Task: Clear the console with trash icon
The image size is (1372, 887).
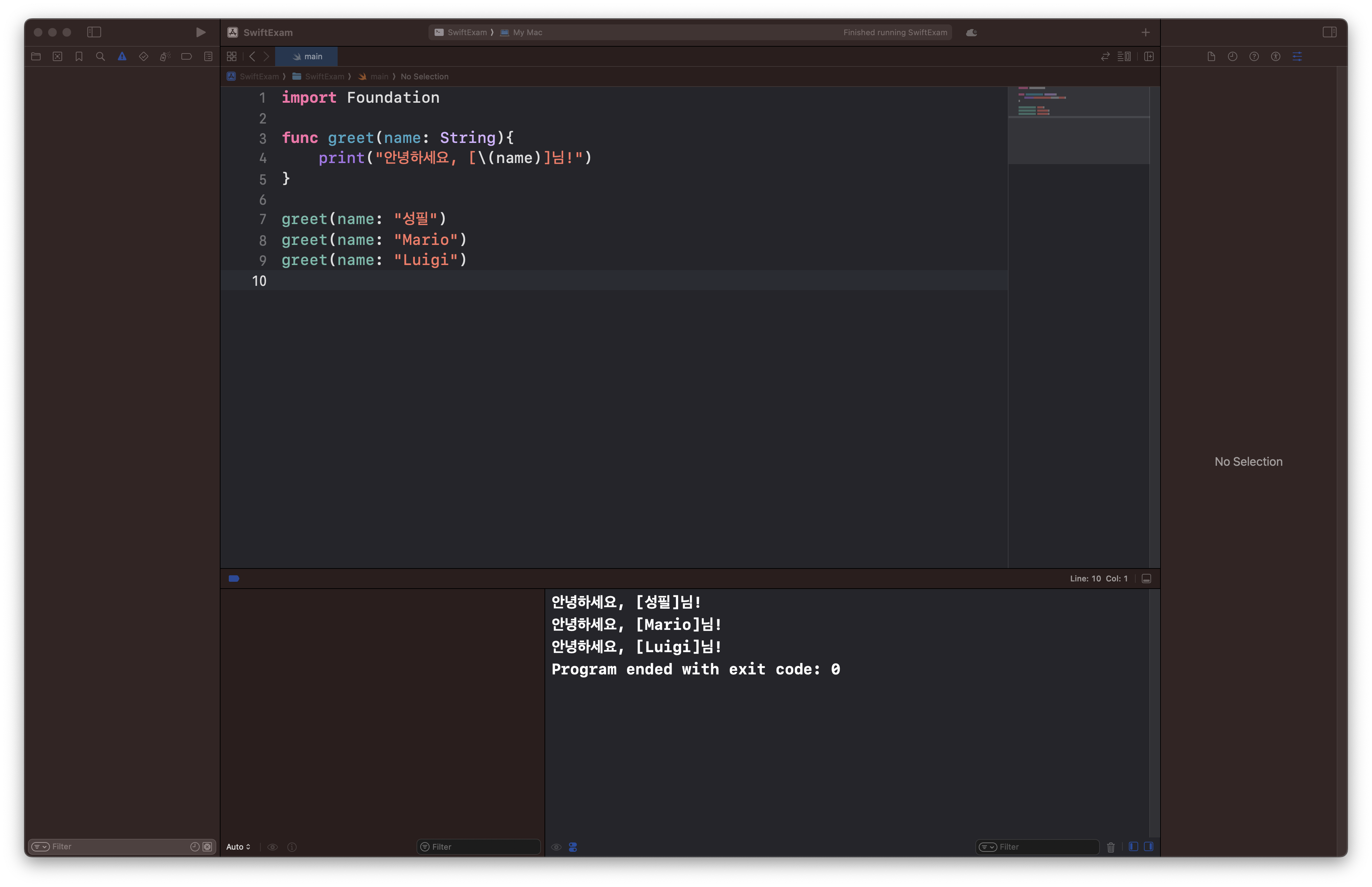Action: click(x=1111, y=847)
